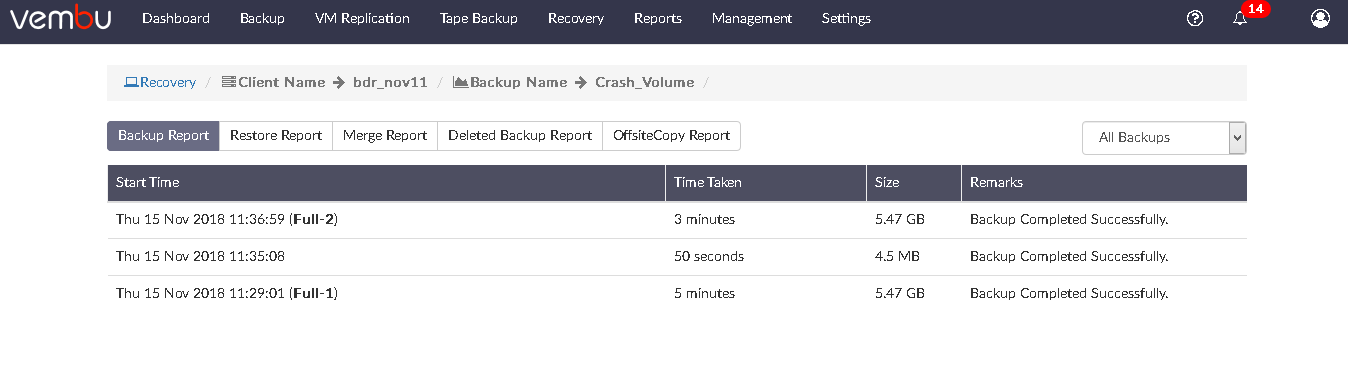Open the OffsiteCopy Report tab

click(x=672, y=136)
